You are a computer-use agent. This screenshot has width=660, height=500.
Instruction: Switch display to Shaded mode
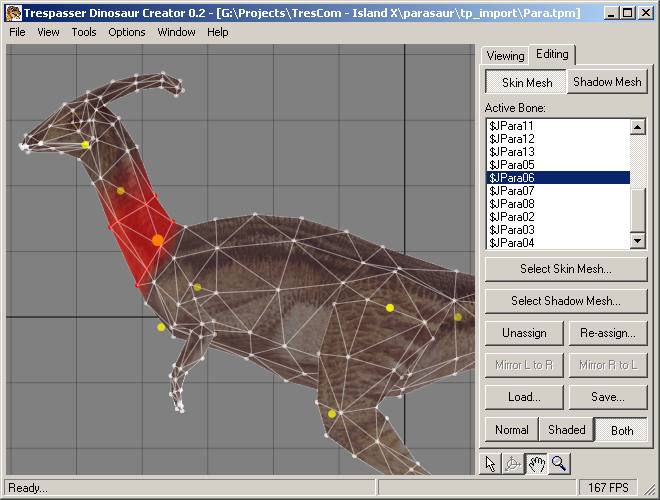(567, 430)
